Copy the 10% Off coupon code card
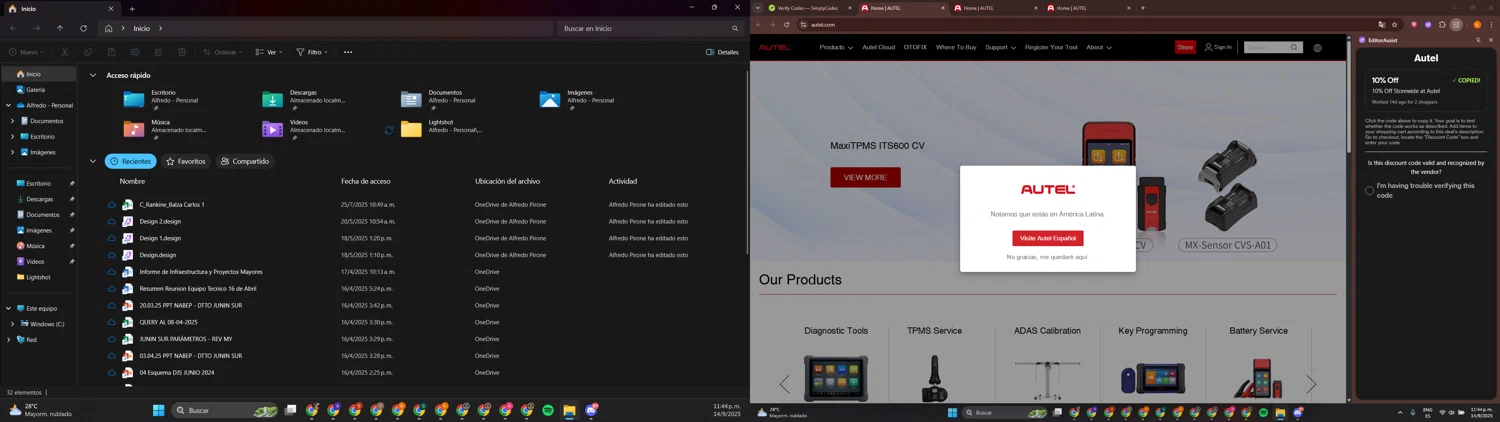This screenshot has height=422, width=1500. tap(1426, 91)
